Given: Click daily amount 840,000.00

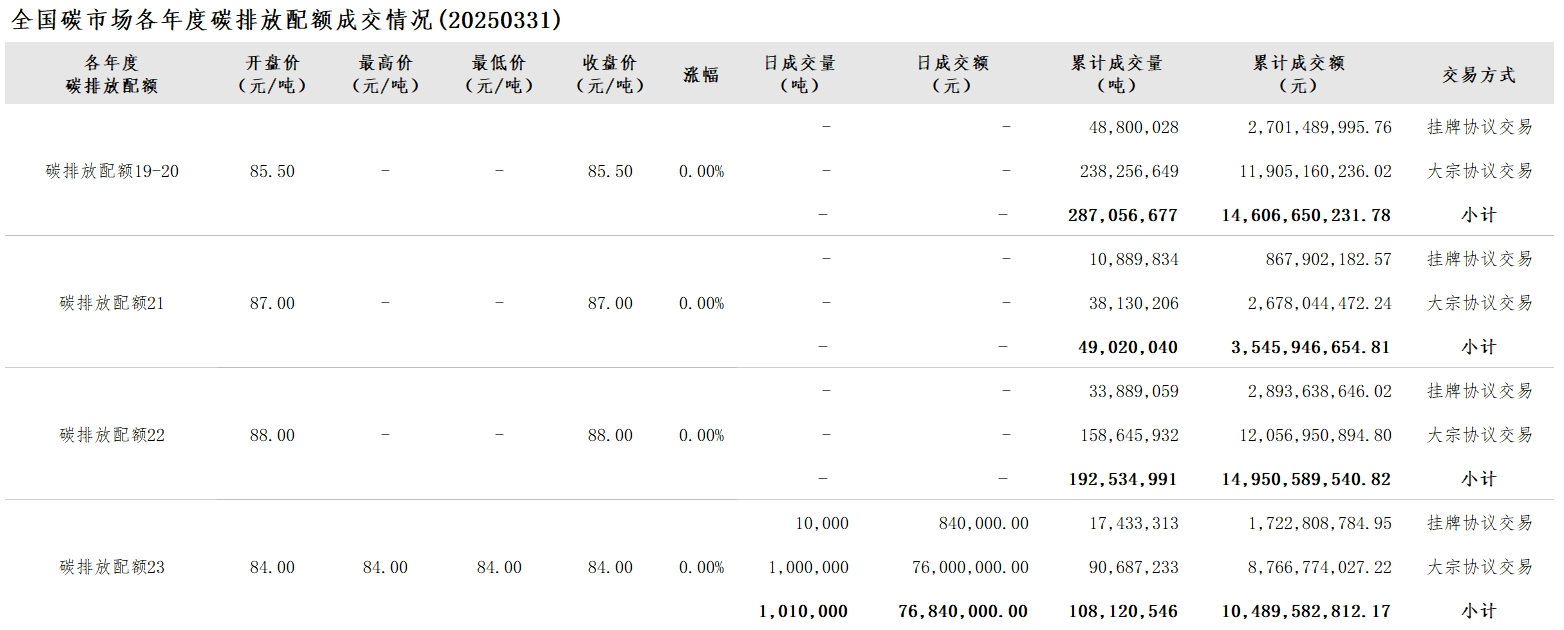Looking at the screenshot, I should click(x=984, y=523).
